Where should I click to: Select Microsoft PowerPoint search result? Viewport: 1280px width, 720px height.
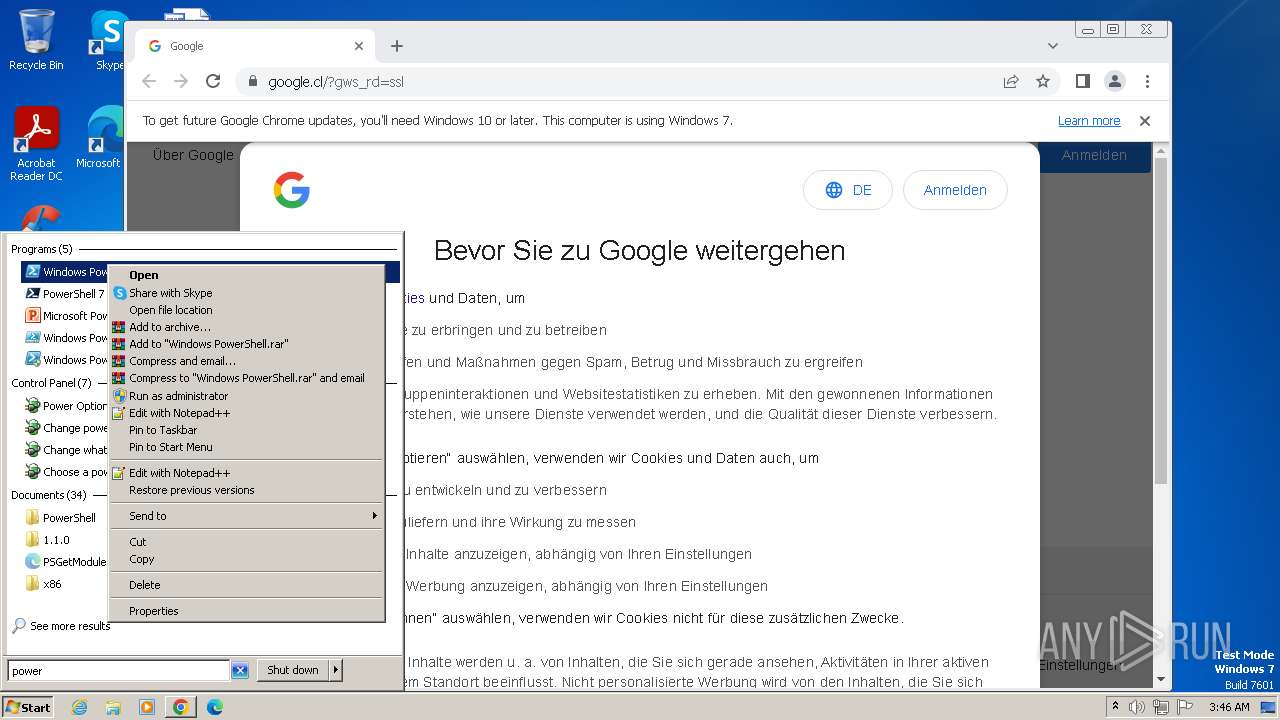(65, 316)
